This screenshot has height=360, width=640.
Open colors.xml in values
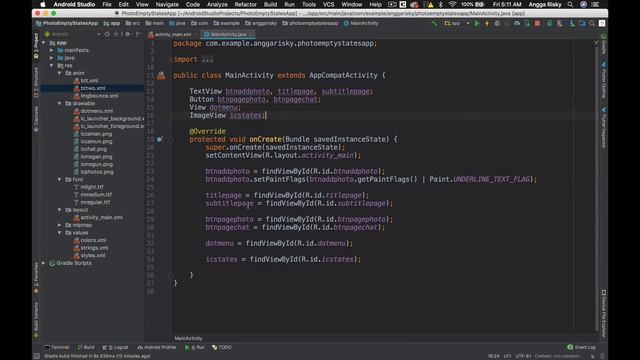tap(93, 240)
